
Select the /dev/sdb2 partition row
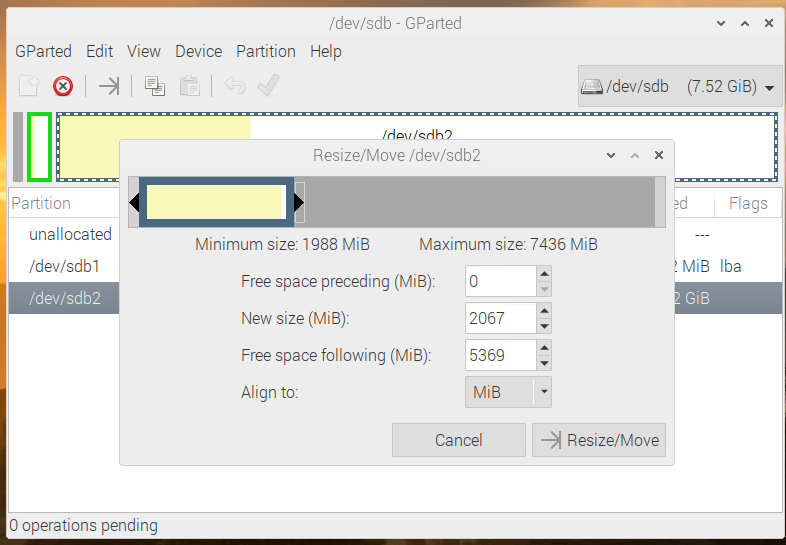pyautogui.click(x=64, y=298)
